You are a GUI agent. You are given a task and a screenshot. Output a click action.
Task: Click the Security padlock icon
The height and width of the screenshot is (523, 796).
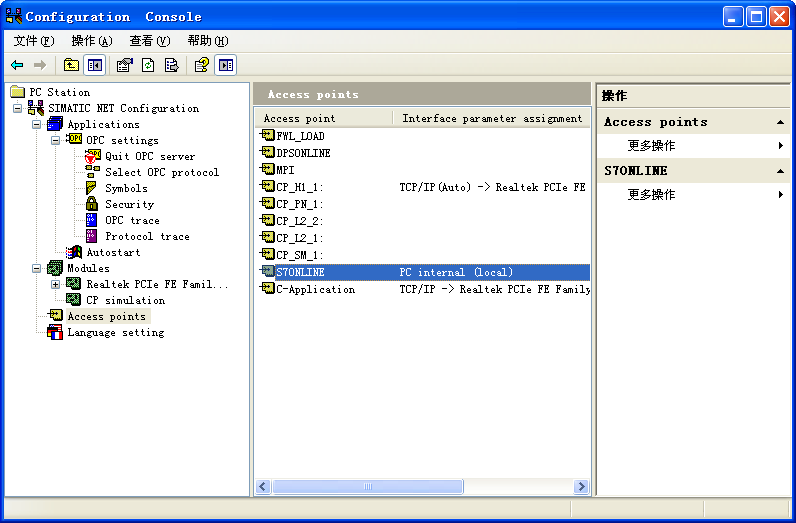coord(92,204)
